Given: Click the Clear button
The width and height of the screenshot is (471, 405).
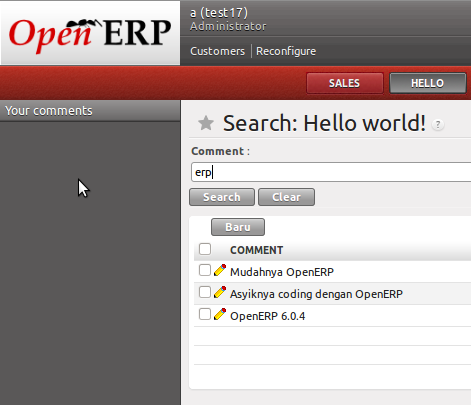Looking at the screenshot, I should coord(286,197).
